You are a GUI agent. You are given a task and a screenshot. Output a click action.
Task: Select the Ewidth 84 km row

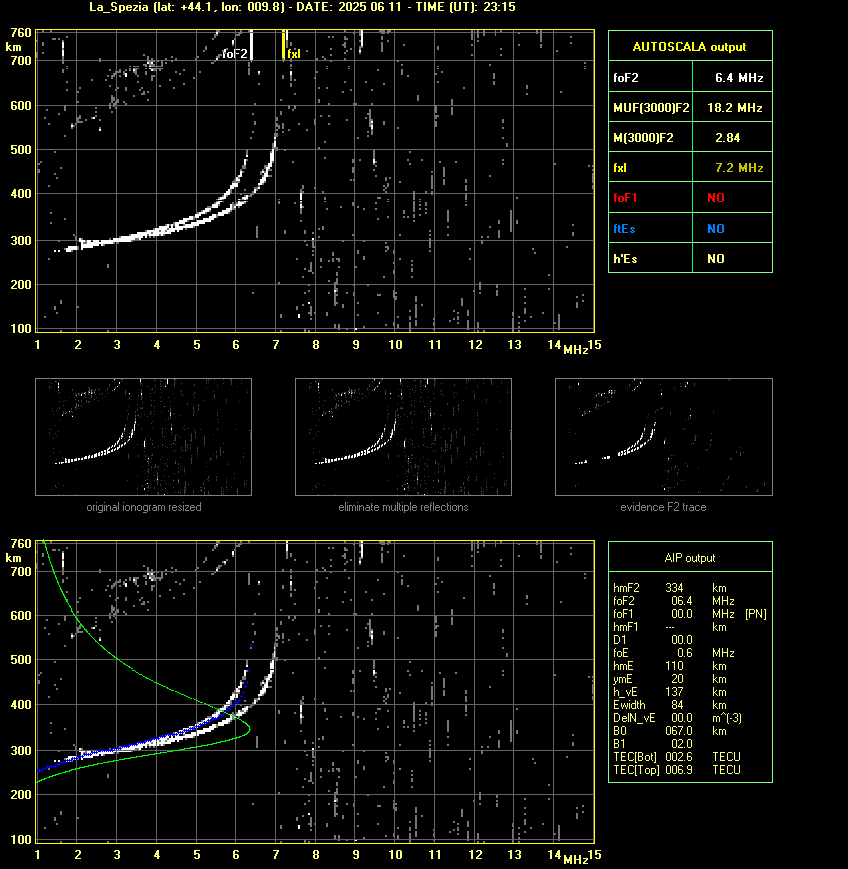pyautogui.click(x=670, y=705)
